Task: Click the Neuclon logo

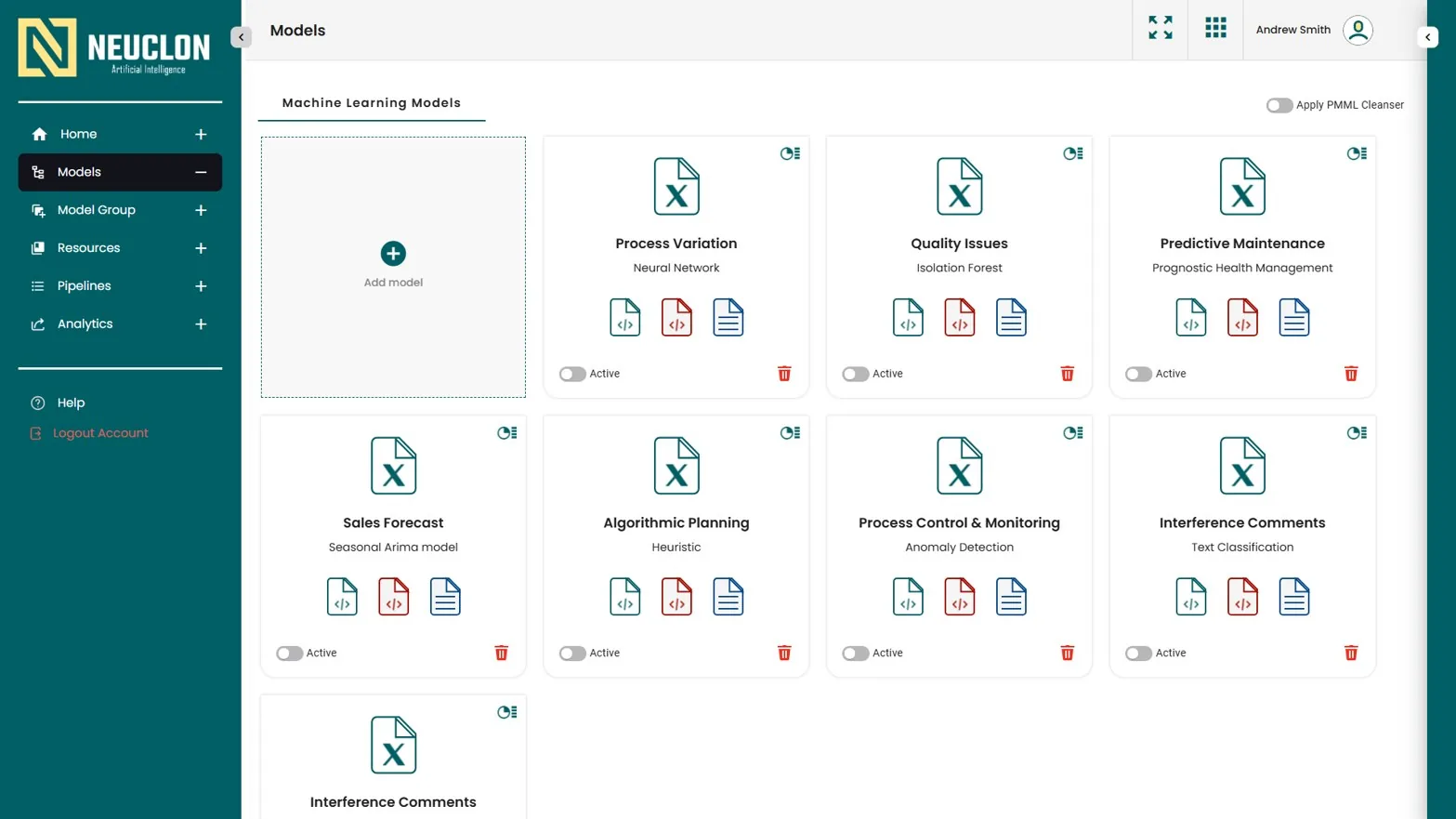Action: pos(114,46)
